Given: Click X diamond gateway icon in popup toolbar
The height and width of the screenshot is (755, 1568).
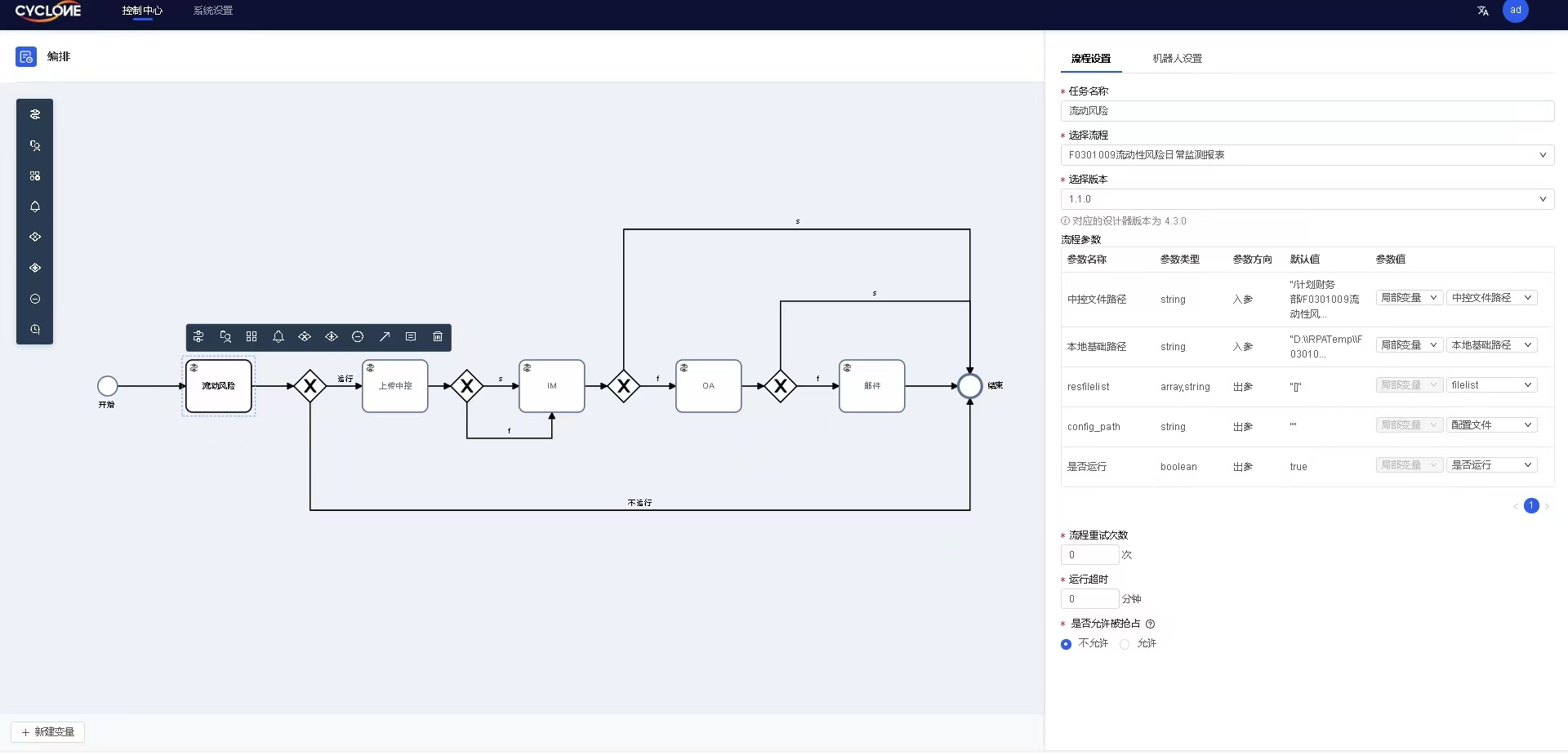Looking at the screenshot, I should coord(305,336).
